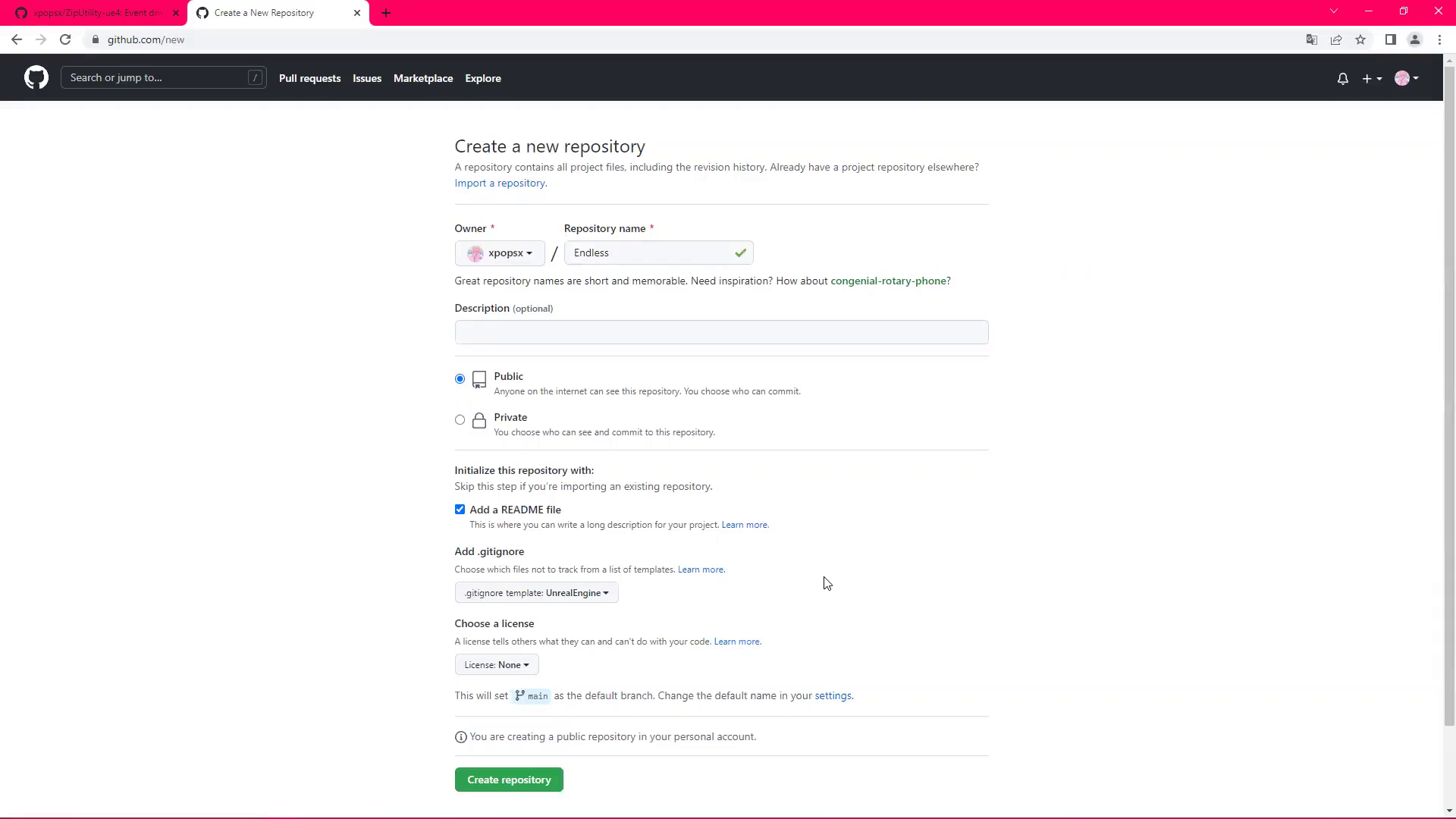The width and height of the screenshot is (1456, 819).
Task: Open Learn more about .gitignore
Action: 701,570
